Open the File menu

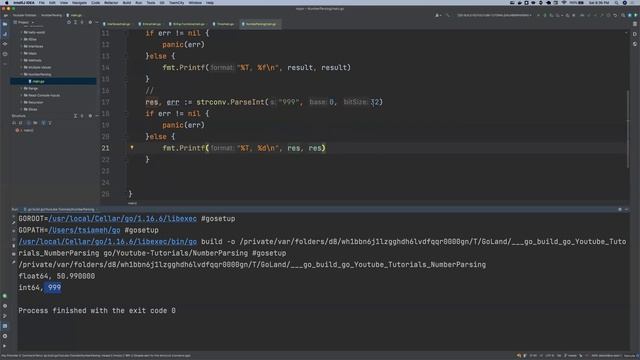pyautogui.click(x=42, y=3)
